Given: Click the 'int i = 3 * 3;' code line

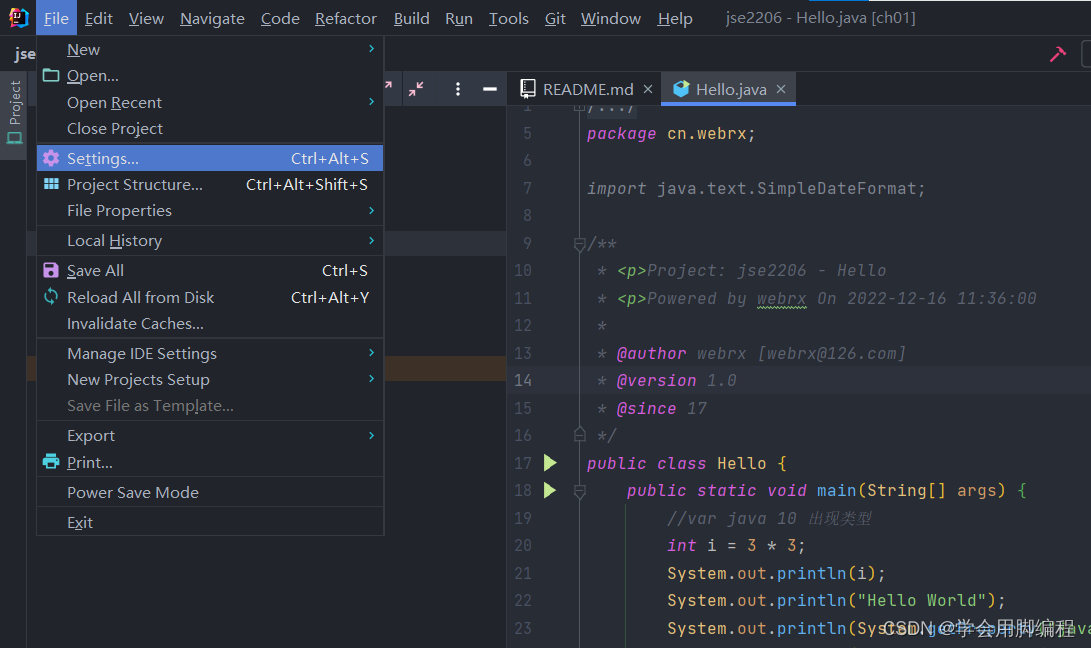Looking at the screenshot, I should pyautogui.click(x=736, y=546).
